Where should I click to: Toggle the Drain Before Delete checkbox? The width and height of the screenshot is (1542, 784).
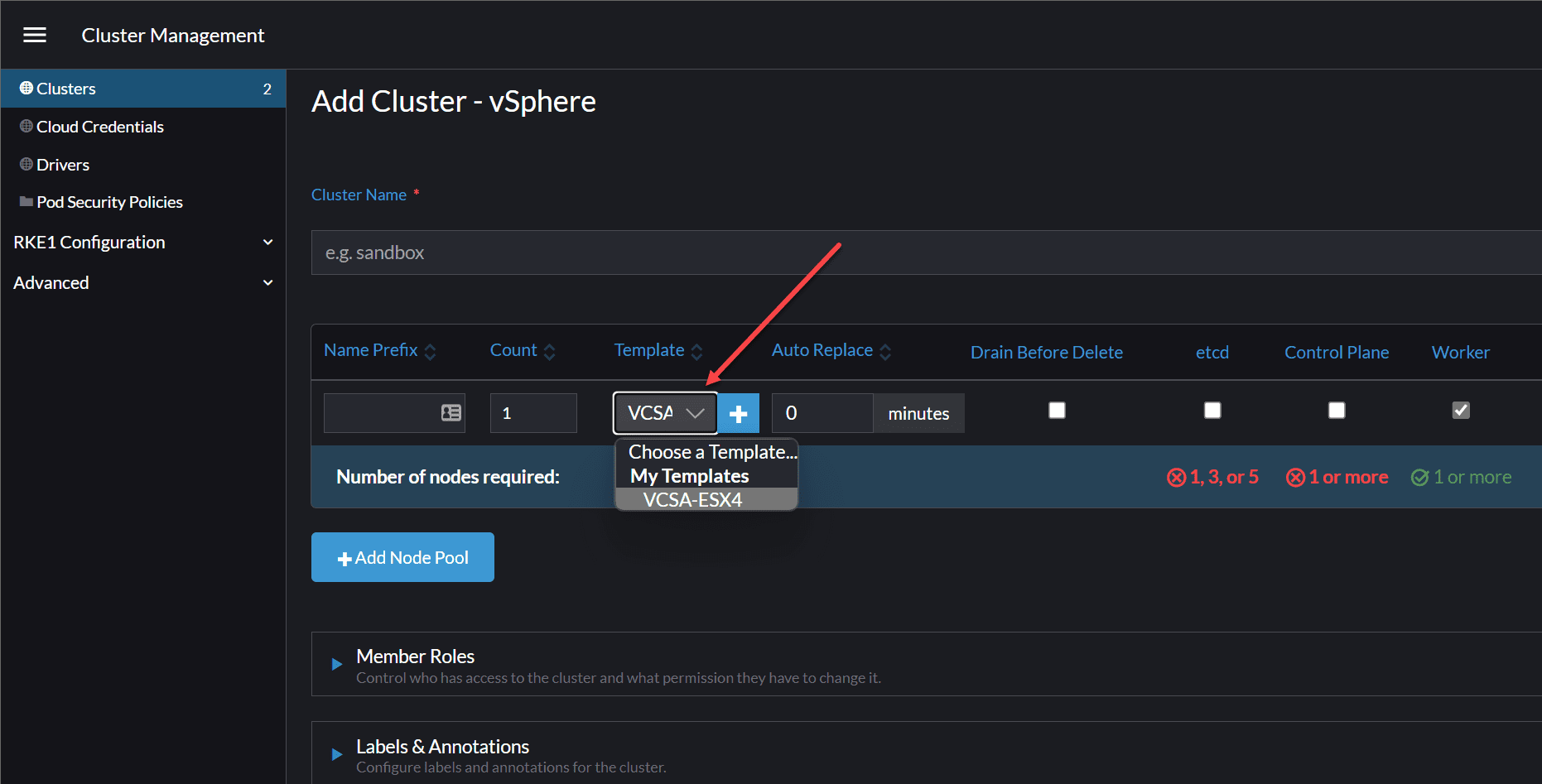pyautogui.click(x=1057, y=411)
